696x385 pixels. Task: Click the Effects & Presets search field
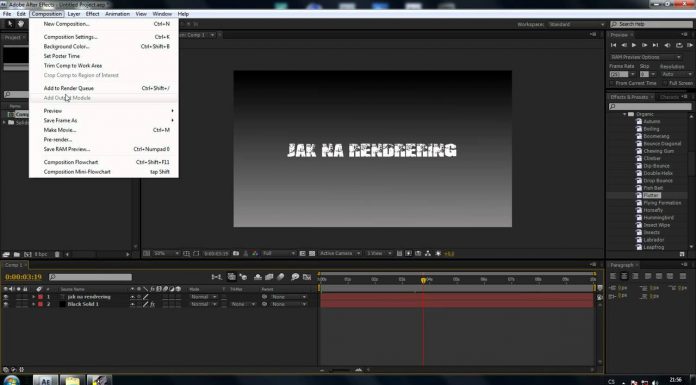pyautogui.click(x=650, y=107)
